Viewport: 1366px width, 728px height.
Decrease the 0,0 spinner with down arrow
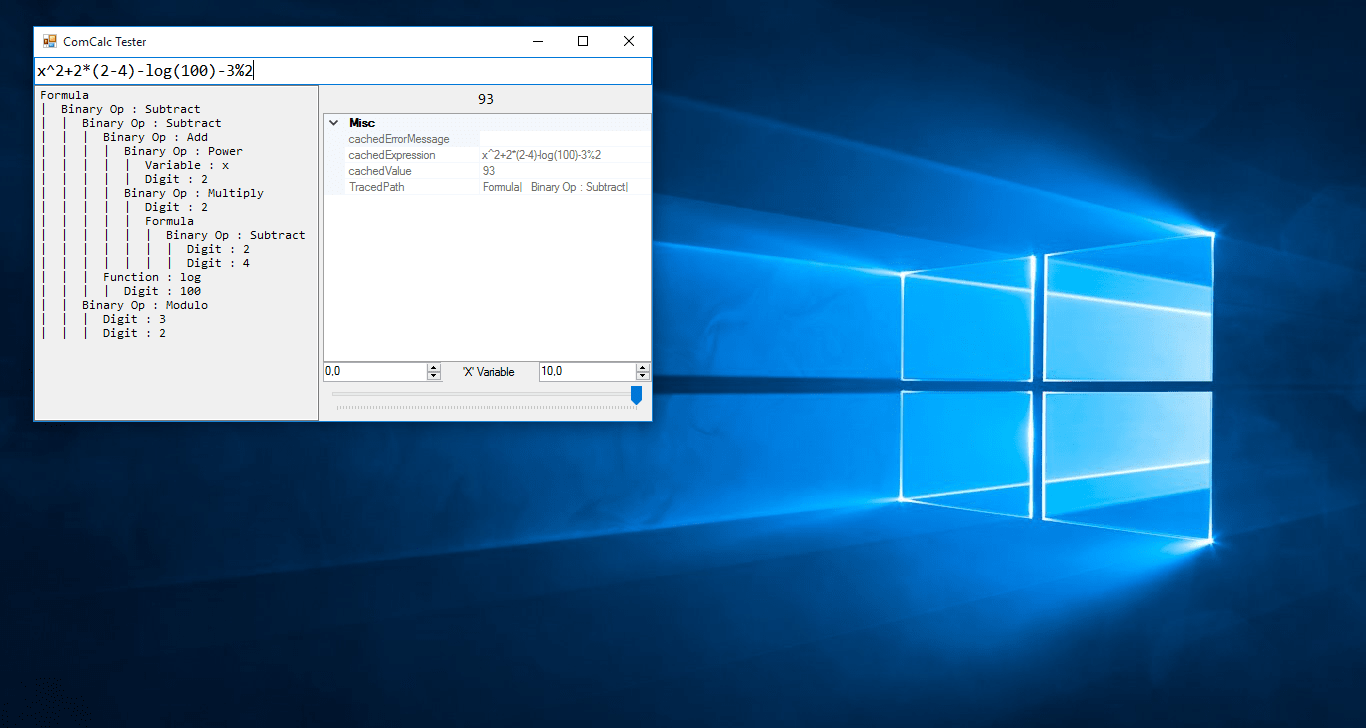(434, 376)
